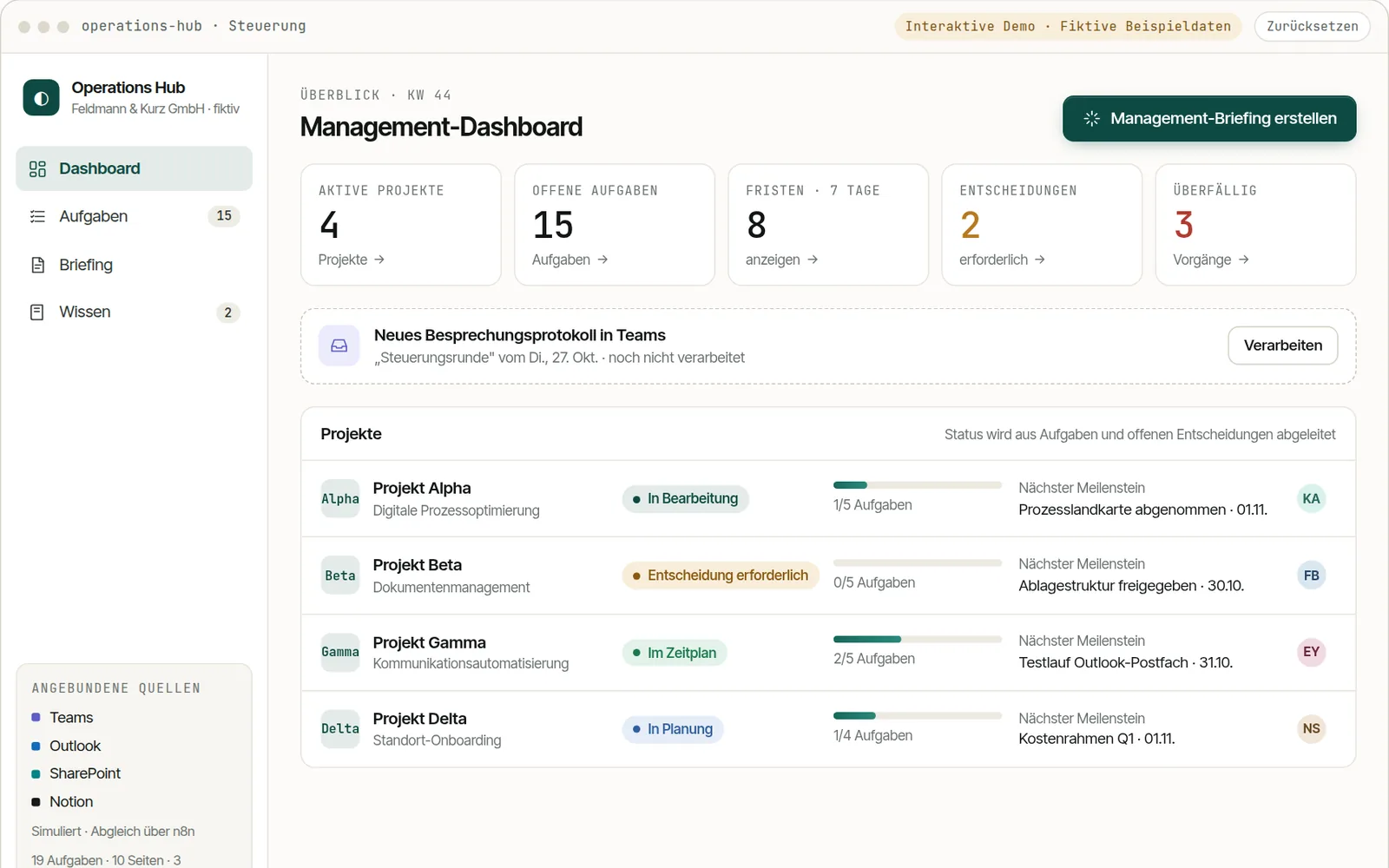Click the Entscheidung erforderlich status badge
Viewport: 1389px width, 868px height.
coord(721,575)
